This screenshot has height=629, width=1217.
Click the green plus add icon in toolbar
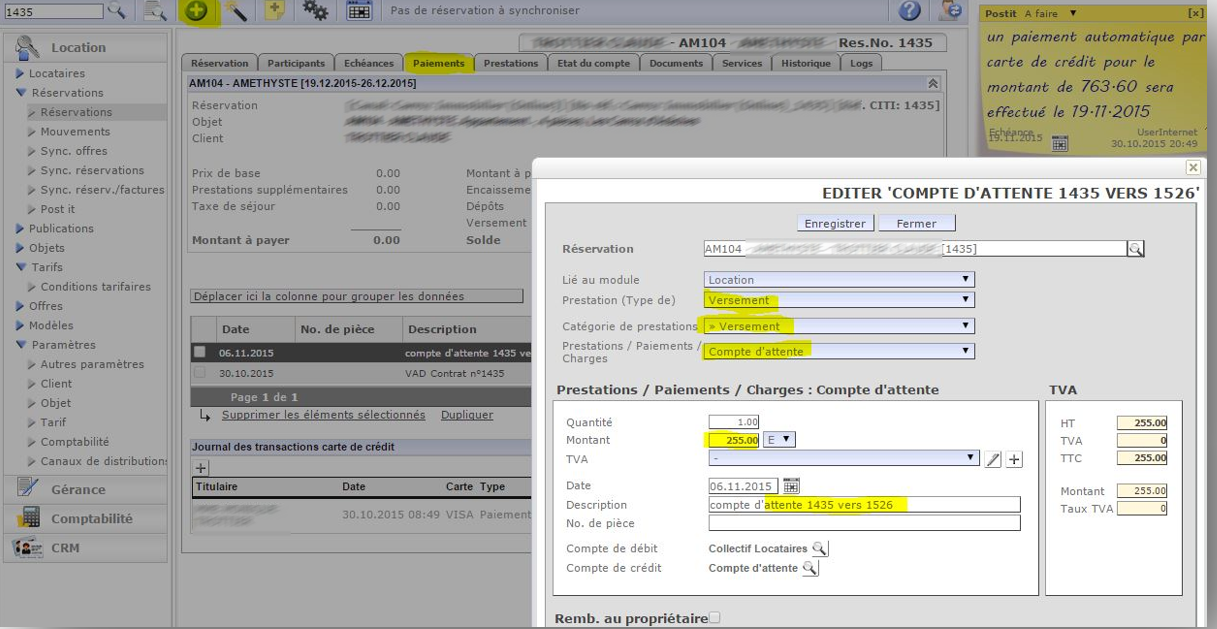click(197, 11)
